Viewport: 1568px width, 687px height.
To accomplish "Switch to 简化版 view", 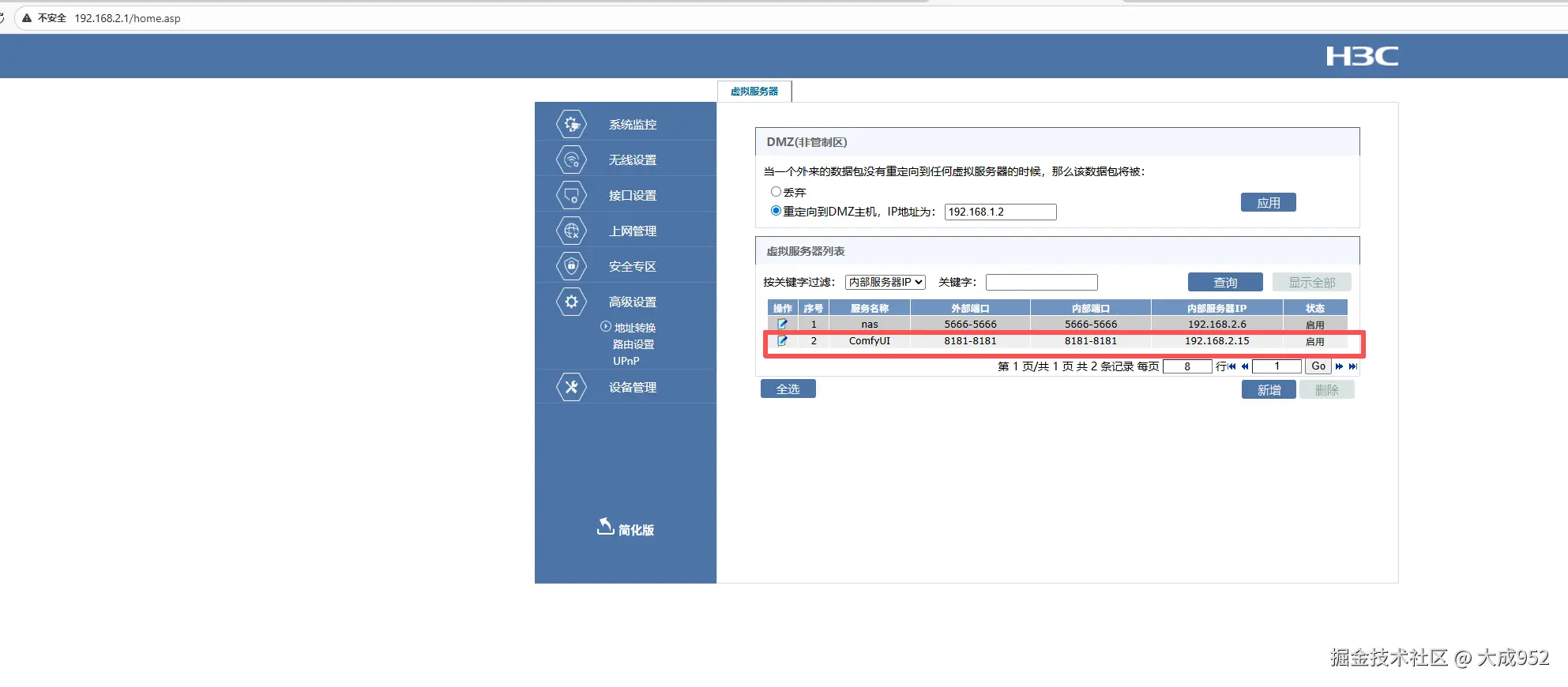I will pyautogui.click(x=636, y=530).
